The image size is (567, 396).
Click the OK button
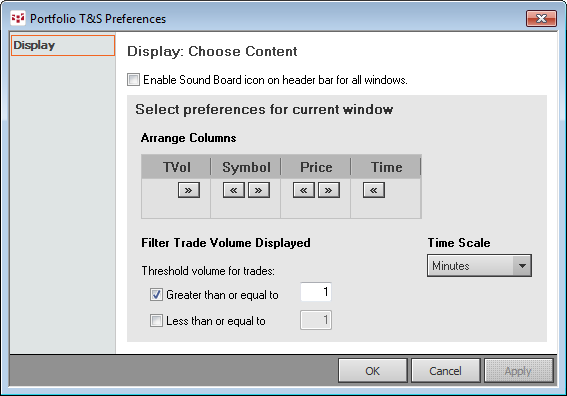tap(373, 371)
